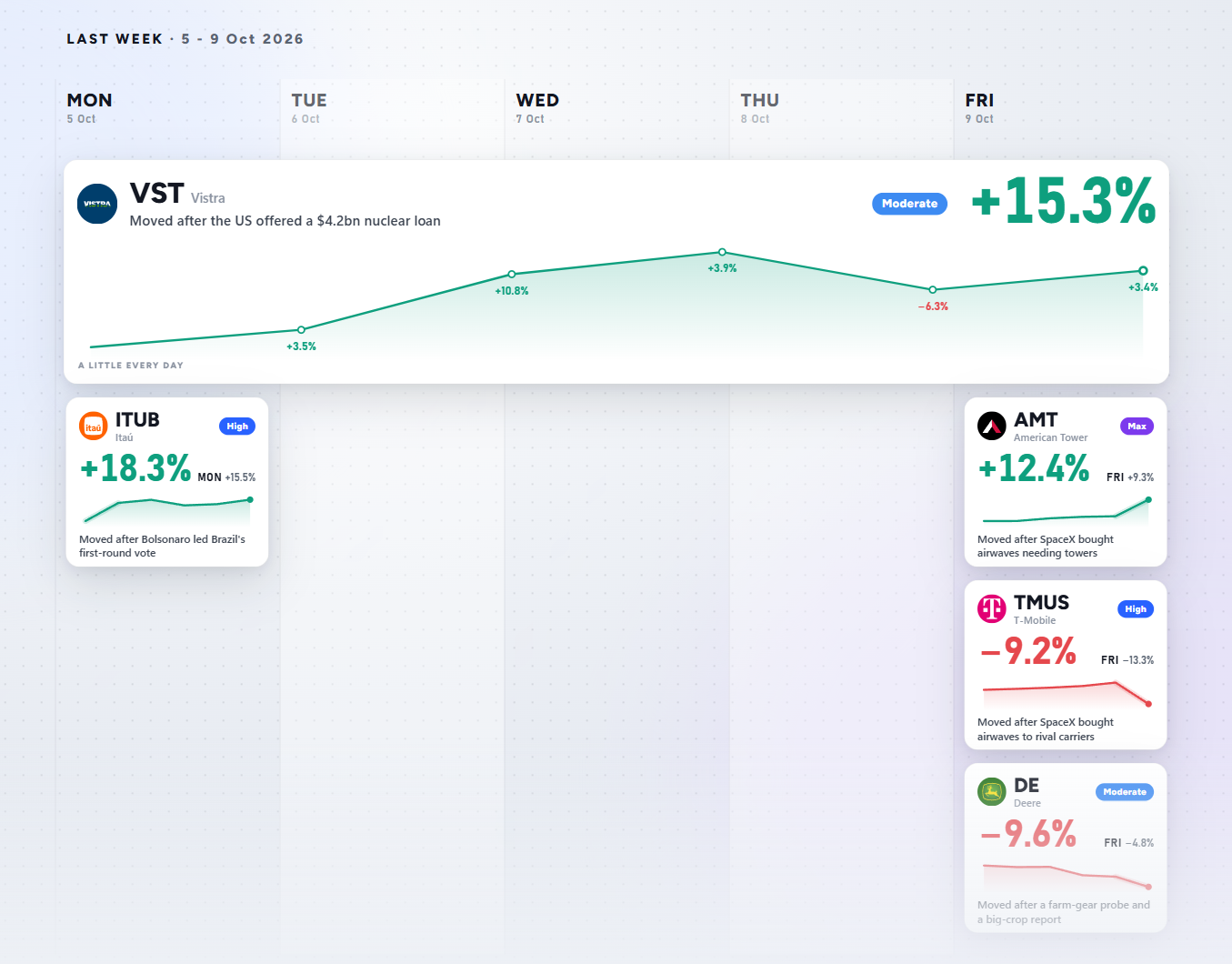The height and width of the screenshot is (964, 1232).
Task: Open the AMT sparkline chart
Action: pos(1066,509)
